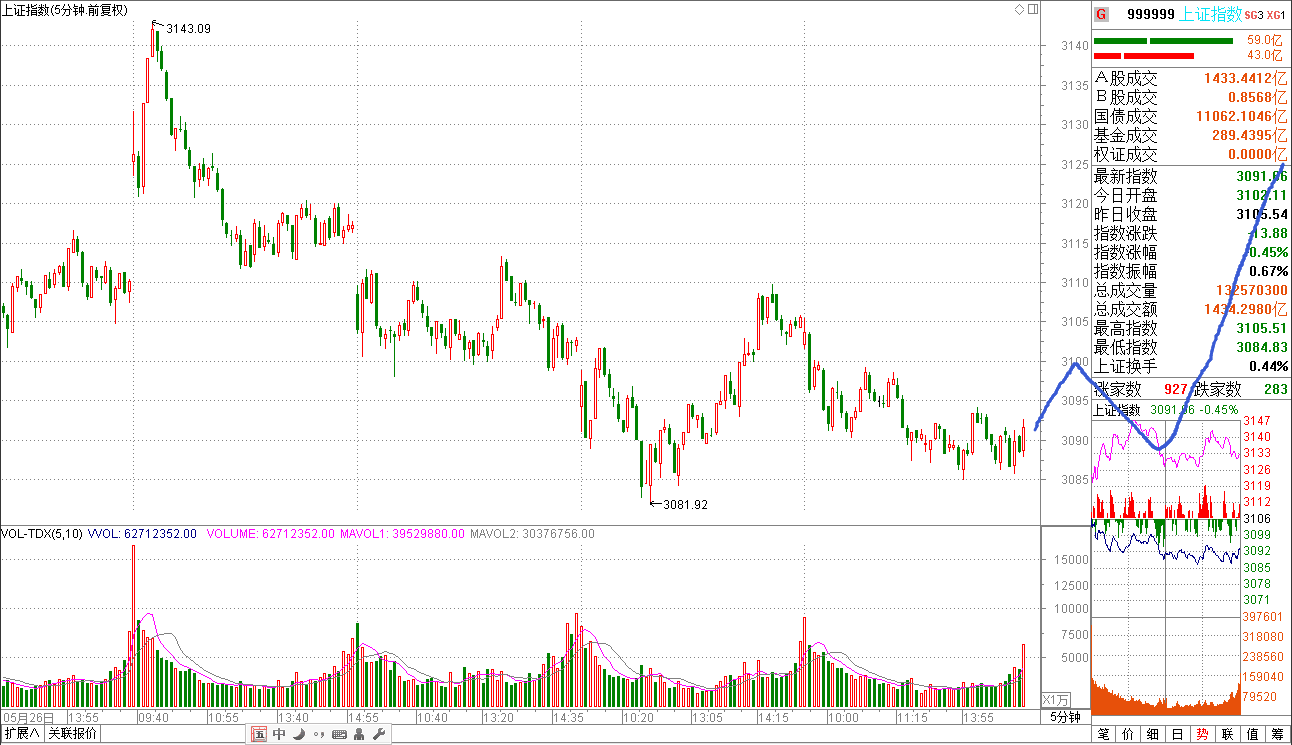Click the green buy volume bar
Image resolution: width=1292 pixels, height=745 pixels.
[1163, 41]
